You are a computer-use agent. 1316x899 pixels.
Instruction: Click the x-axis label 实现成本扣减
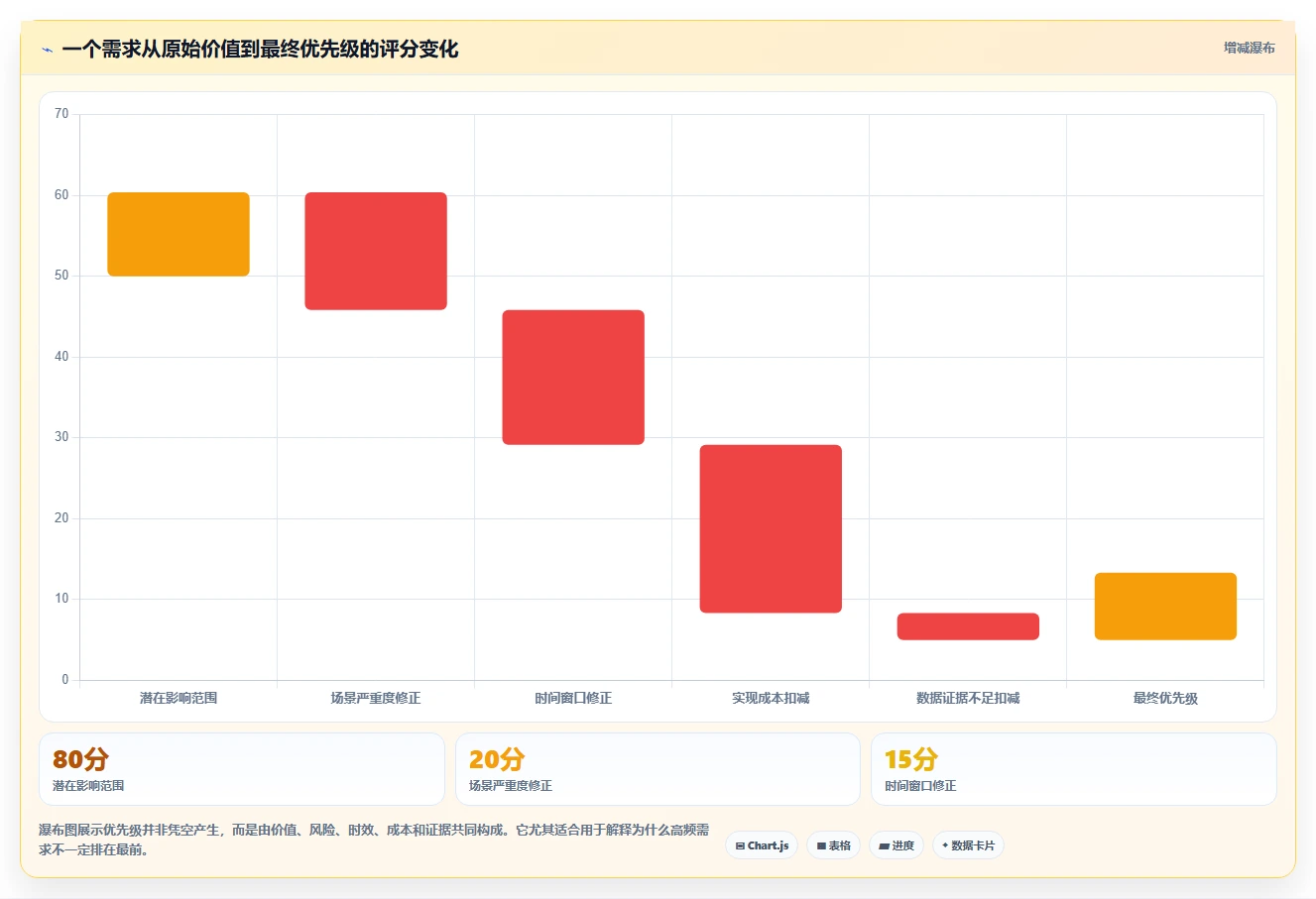pyautogui.click(x=771, y=699)
